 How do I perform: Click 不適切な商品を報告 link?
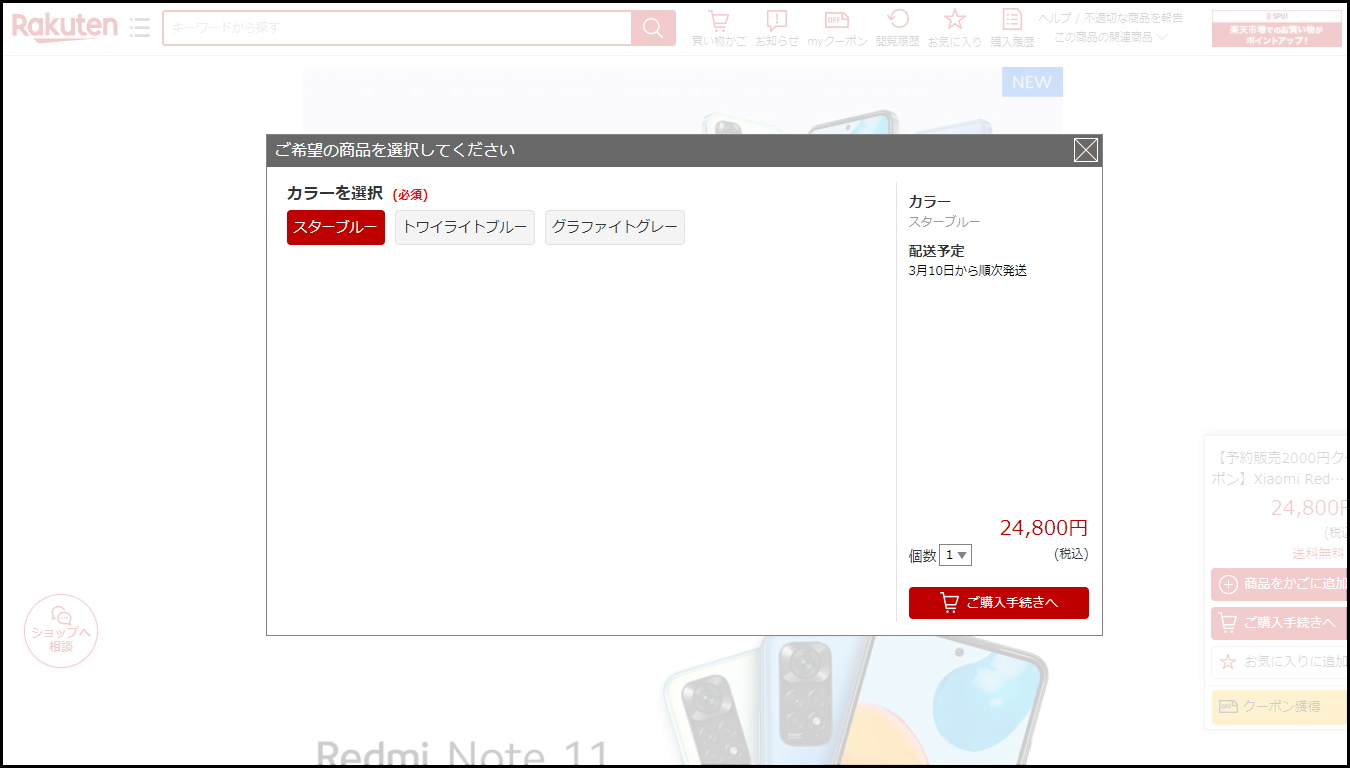1134,18
